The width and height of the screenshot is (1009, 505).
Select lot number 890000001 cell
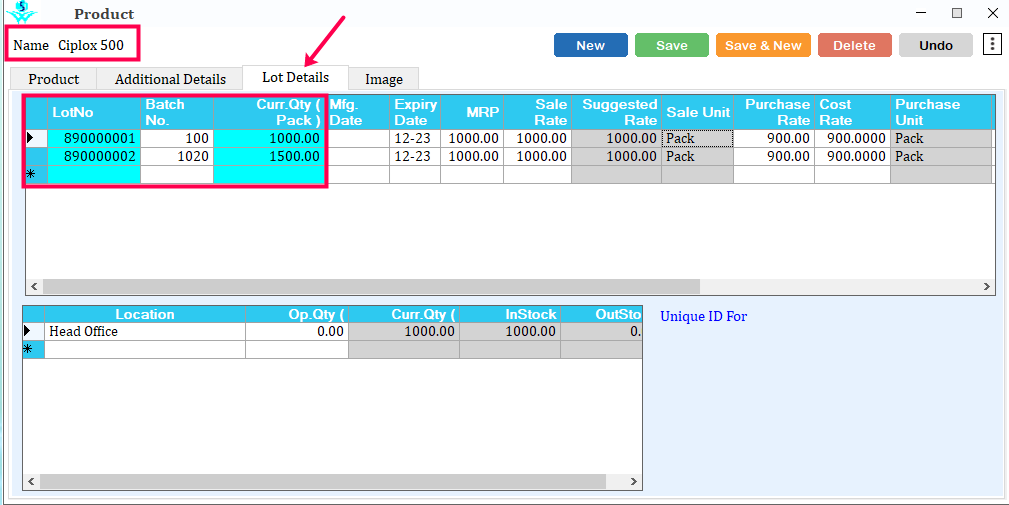click(x=94, y=138)
